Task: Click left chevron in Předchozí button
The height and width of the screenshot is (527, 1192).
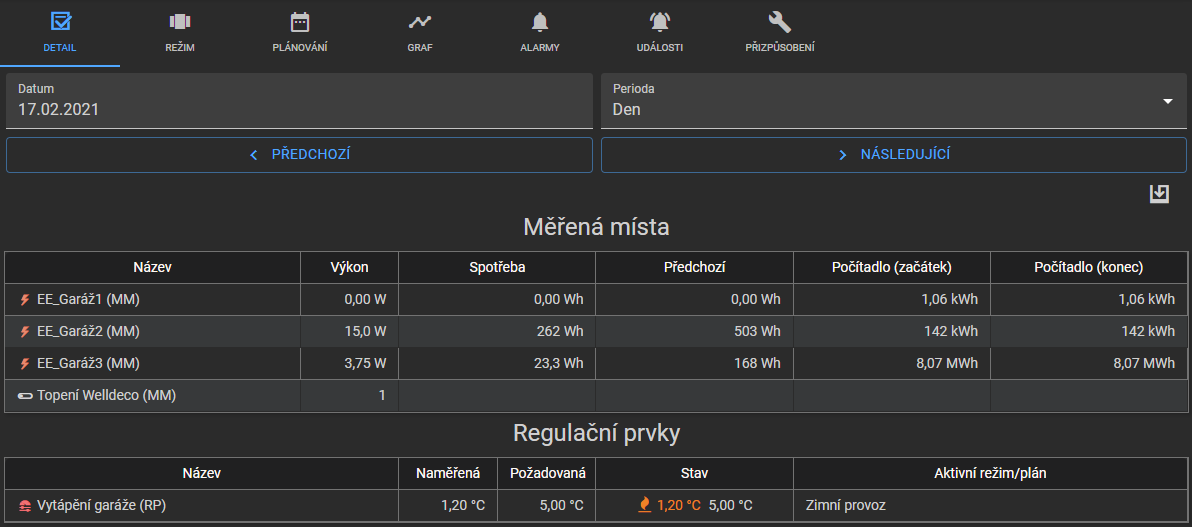Action: point(254,155)
